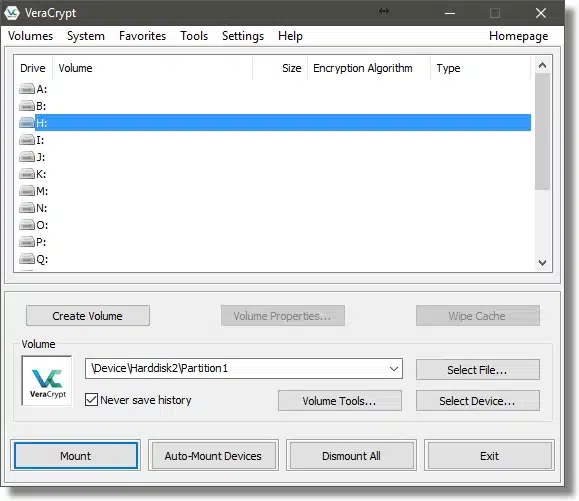Click the drive icon for P:
The image size is (579, 501).
(x=27, y=242)
